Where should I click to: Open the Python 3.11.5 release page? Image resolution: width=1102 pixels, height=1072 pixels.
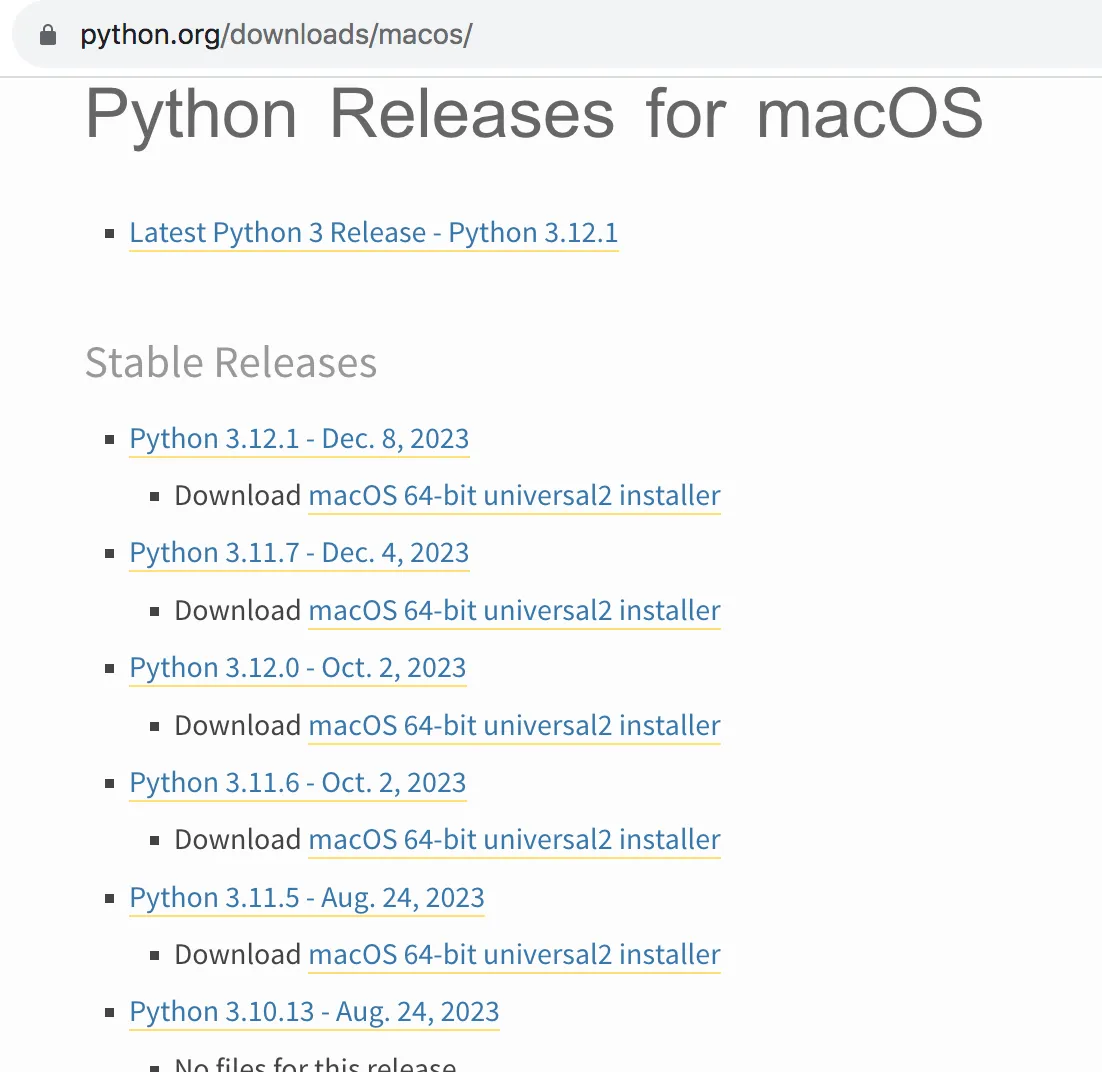306,897
